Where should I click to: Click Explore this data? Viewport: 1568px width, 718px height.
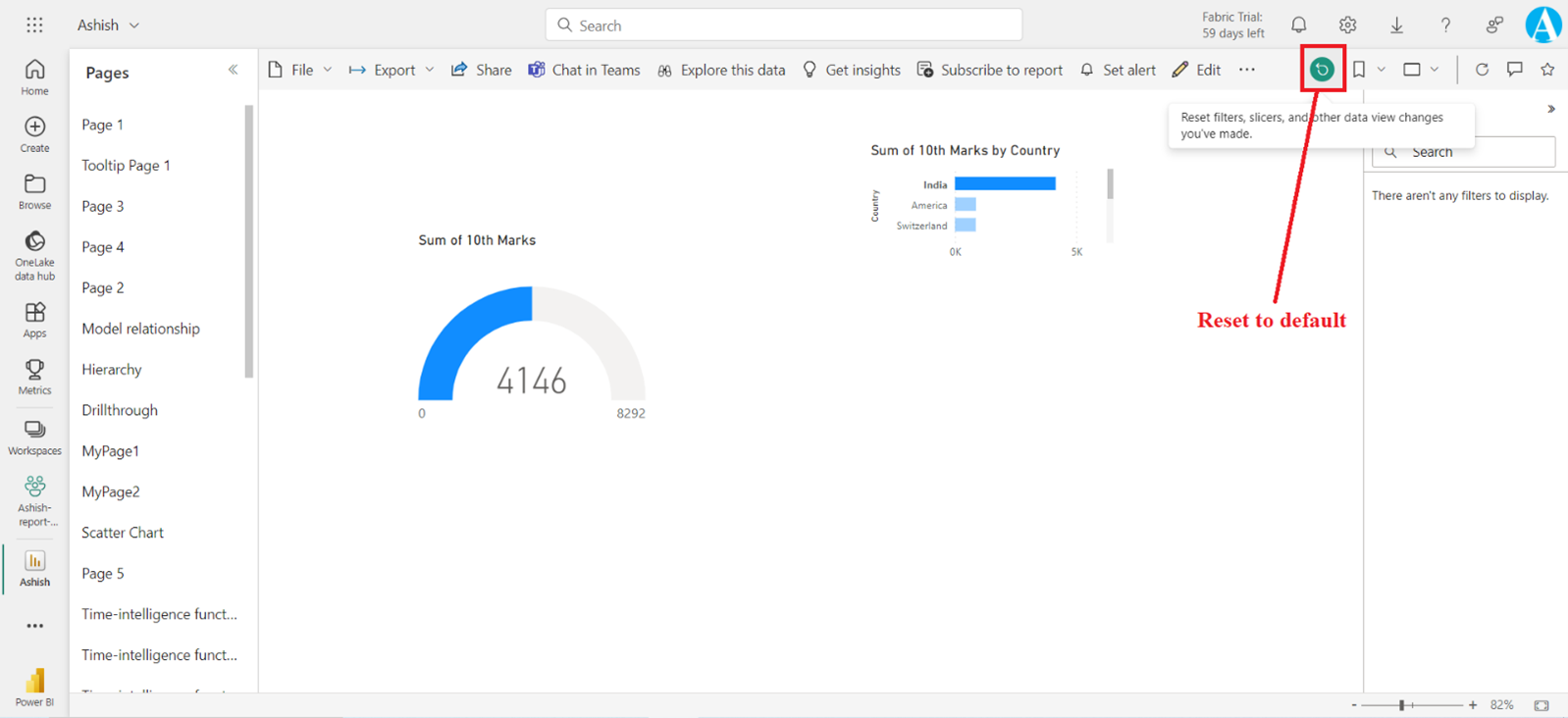(721, 70)
